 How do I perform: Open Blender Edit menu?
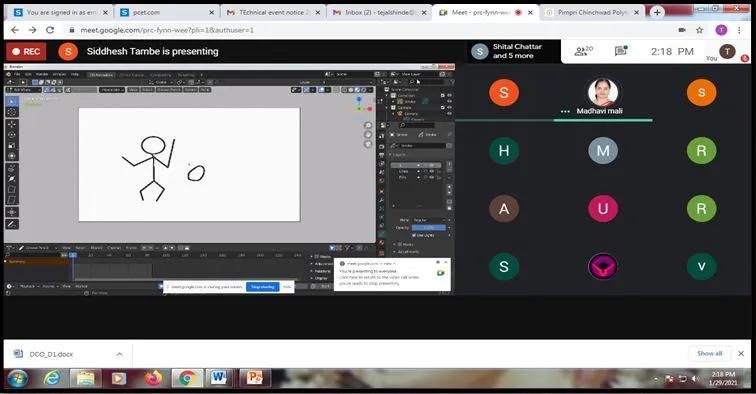[28, 74]
